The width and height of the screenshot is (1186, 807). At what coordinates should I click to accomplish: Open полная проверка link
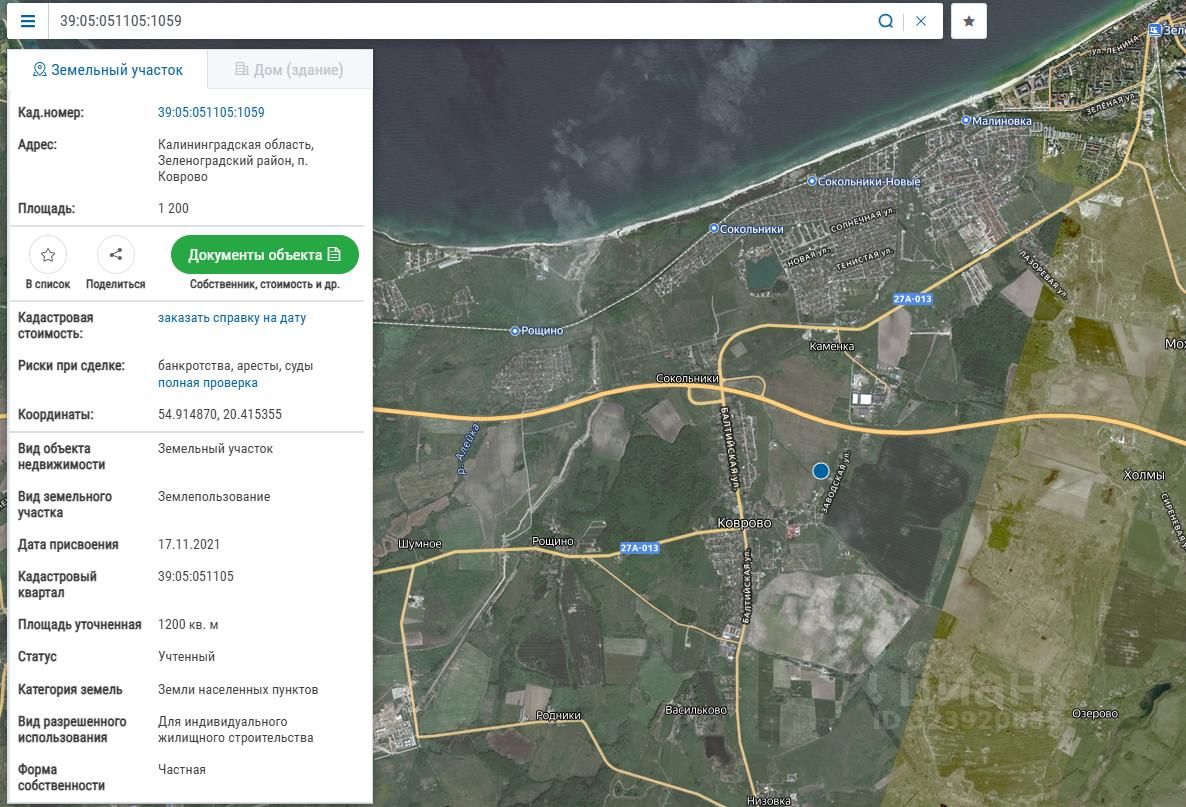(208, 383)
